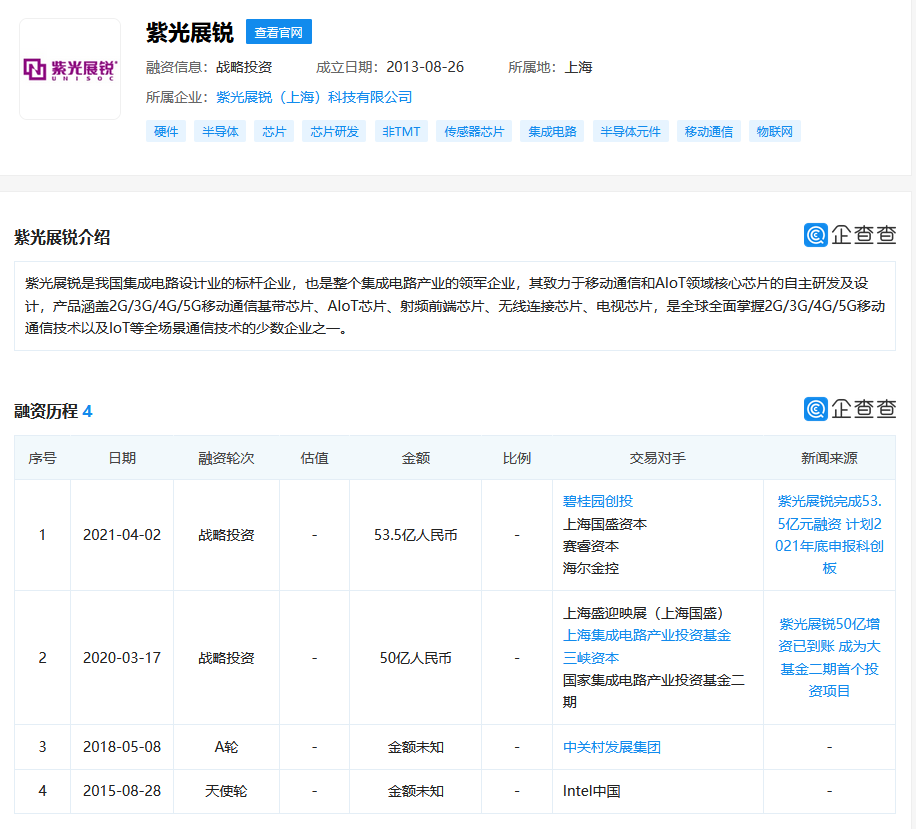This screenshot has width=916, height=829.
Task: Open the 中关村发展集团 investor link
Action: (x=612, y=747)
